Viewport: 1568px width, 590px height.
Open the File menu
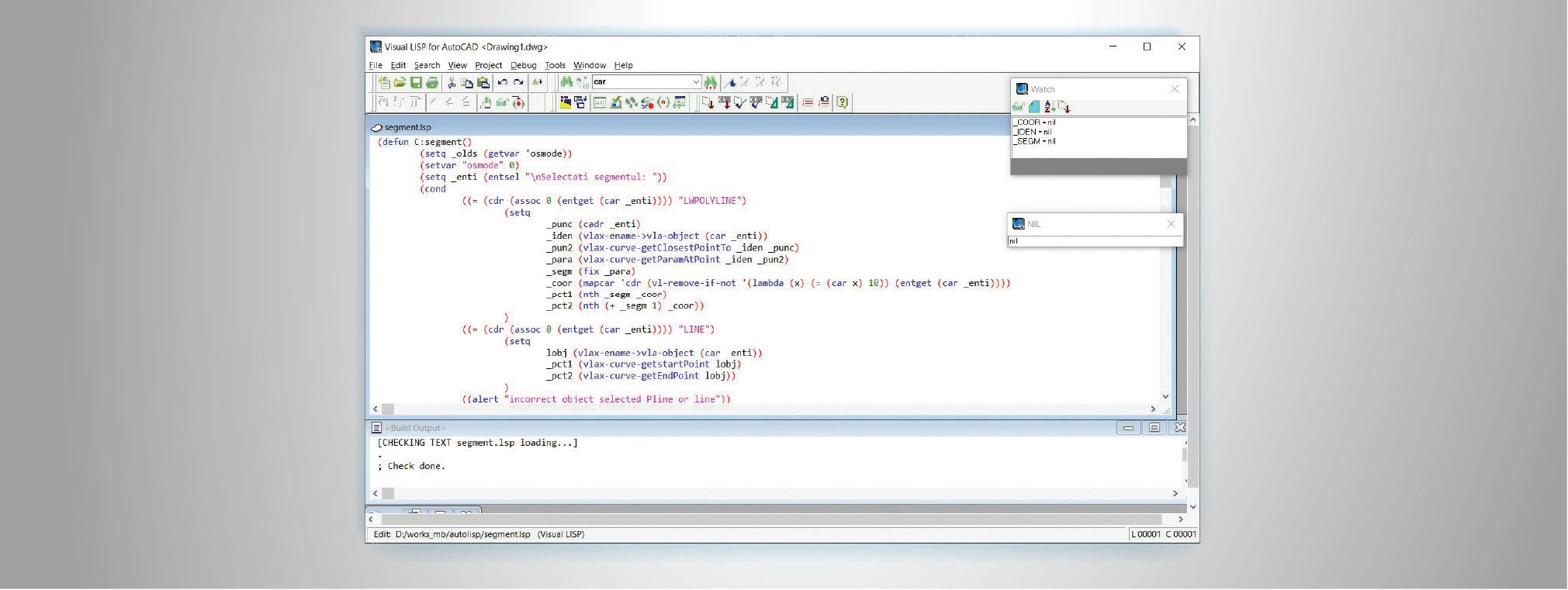coord(376,65)
